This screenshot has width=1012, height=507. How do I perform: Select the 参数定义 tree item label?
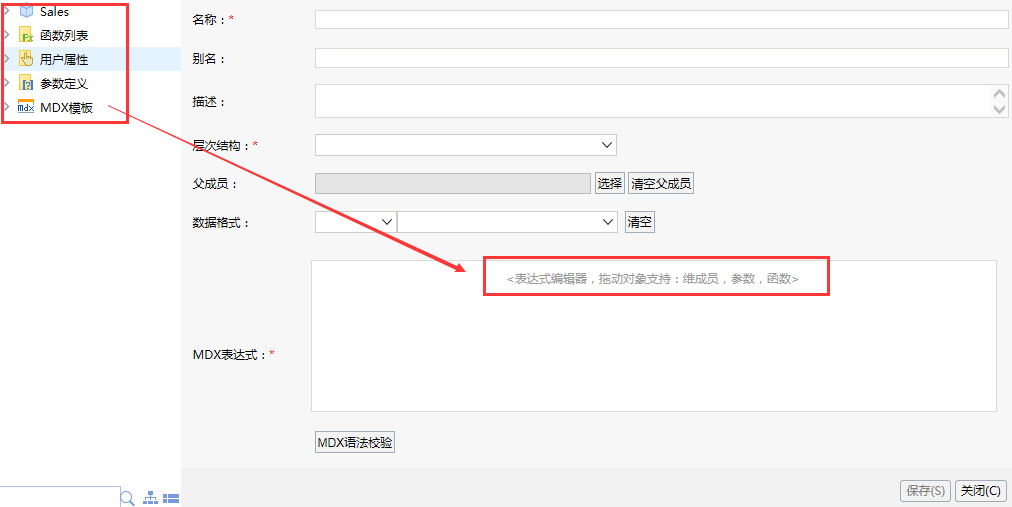tap(64, 83)
